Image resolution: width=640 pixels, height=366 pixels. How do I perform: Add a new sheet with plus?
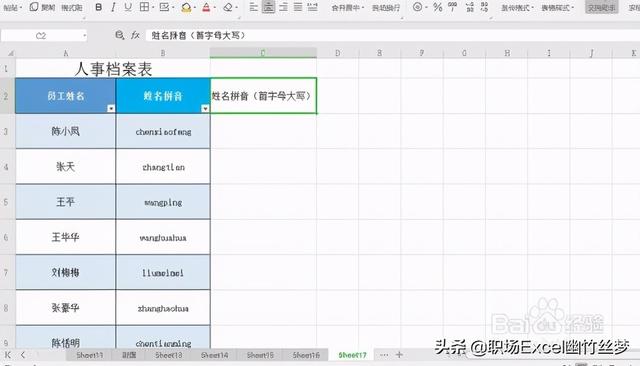[399, 355]
